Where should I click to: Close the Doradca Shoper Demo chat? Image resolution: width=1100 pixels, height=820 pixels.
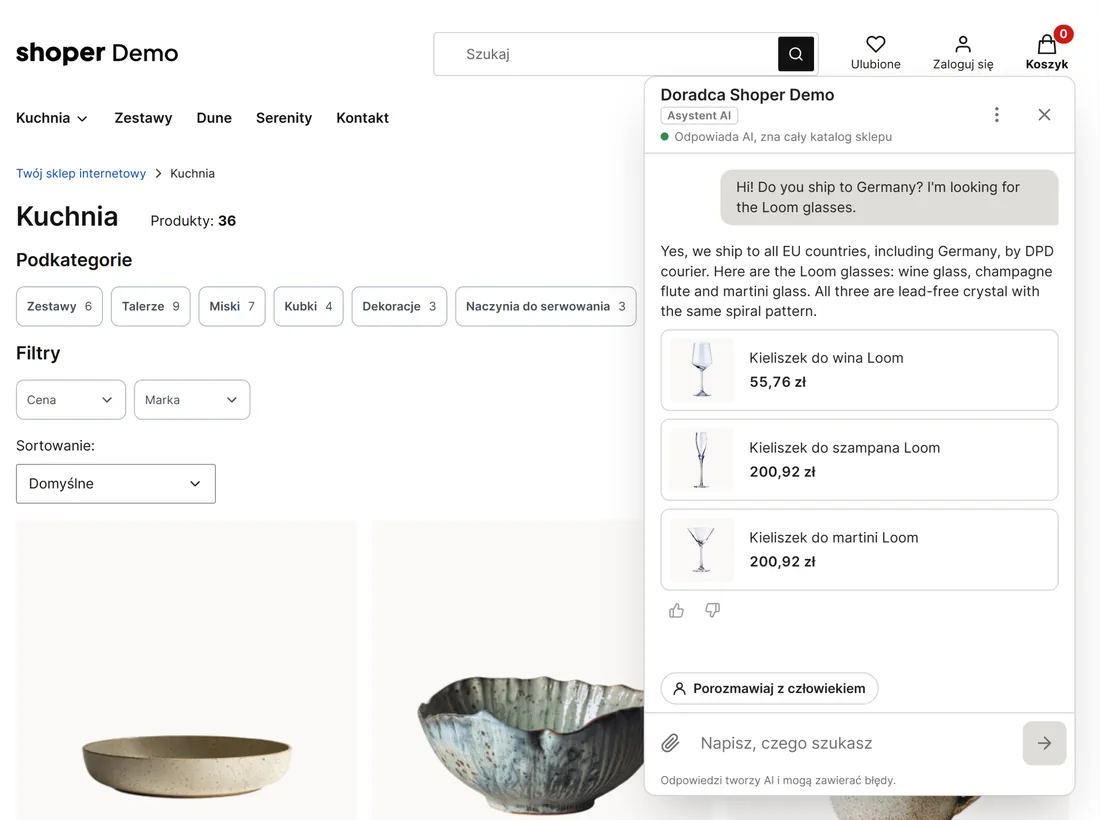(1045, 114)
